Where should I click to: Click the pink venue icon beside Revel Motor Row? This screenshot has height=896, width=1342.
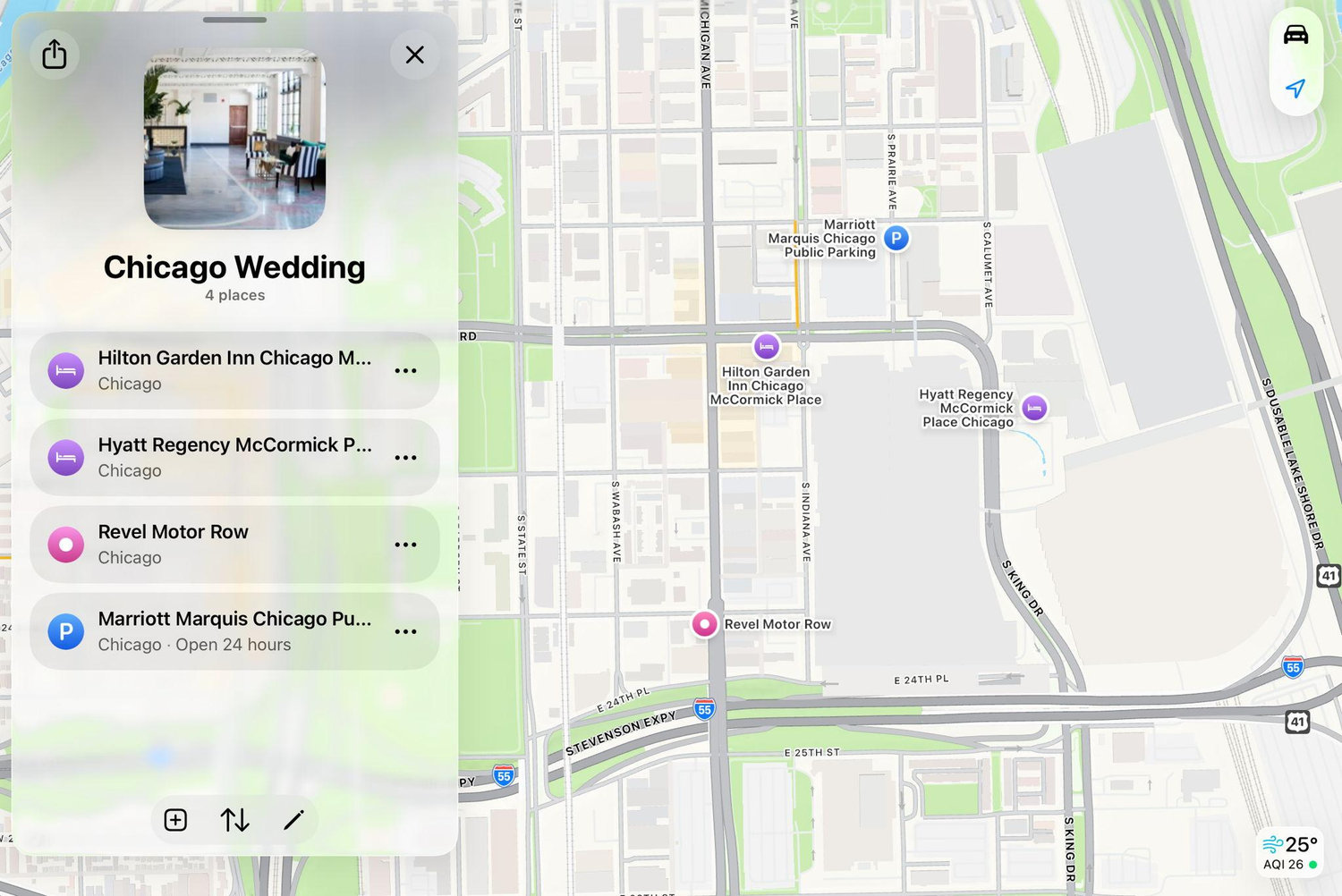(x=65, y=544)
